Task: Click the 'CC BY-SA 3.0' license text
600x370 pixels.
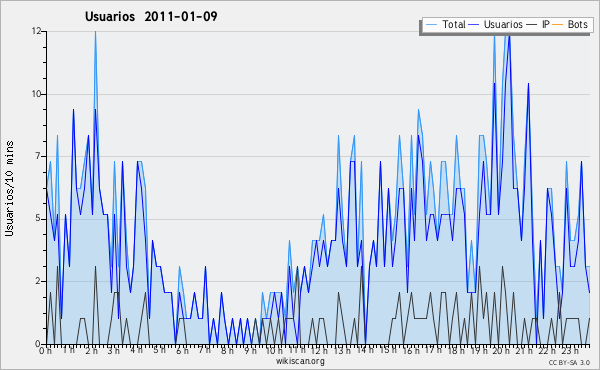Action: [x=569, y=362]
